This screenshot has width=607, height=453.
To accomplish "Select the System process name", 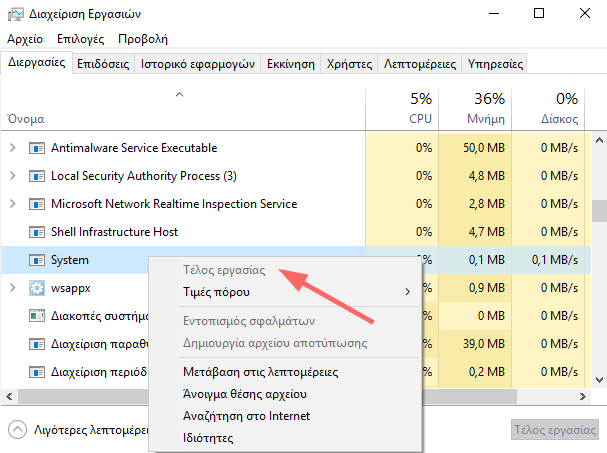I will 70,260.
